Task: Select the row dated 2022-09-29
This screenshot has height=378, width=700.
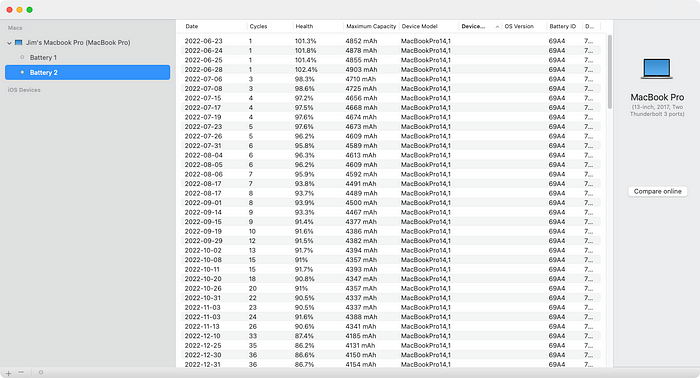Action: coord(391,241)
